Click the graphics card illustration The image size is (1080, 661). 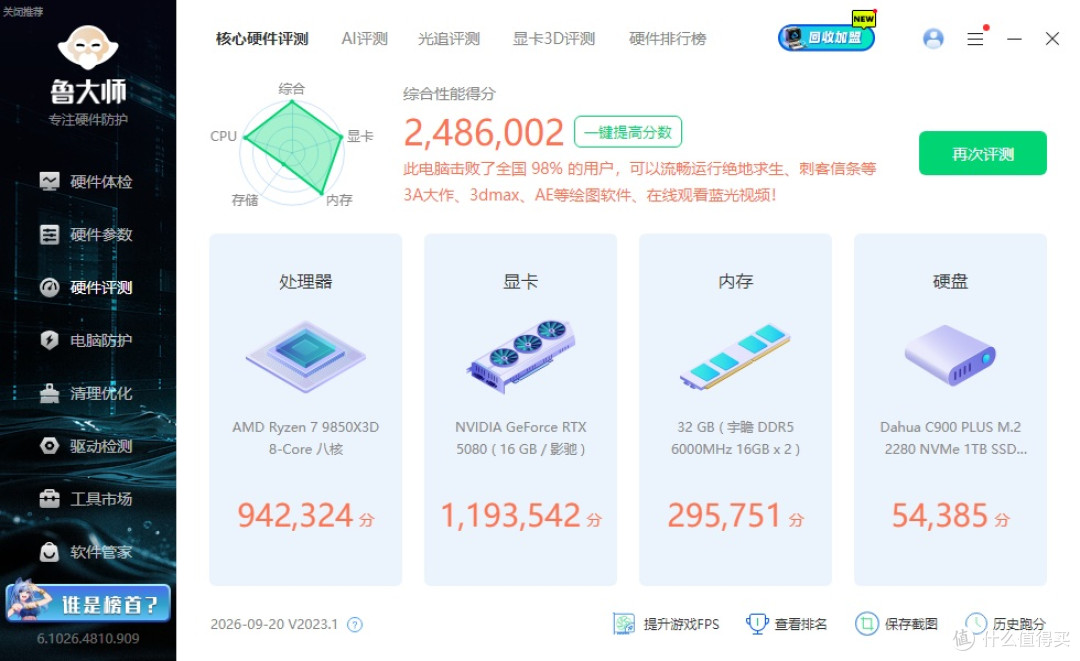tap(521, 355)
